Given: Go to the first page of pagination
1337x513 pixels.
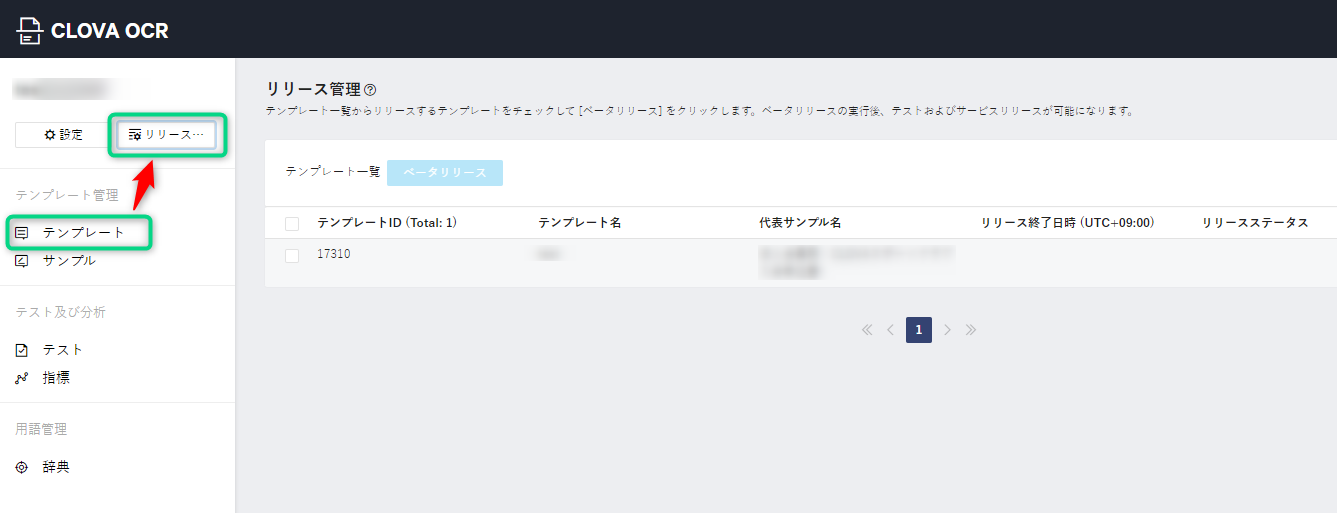Looking at the screenshot, I should click(867, 330).
